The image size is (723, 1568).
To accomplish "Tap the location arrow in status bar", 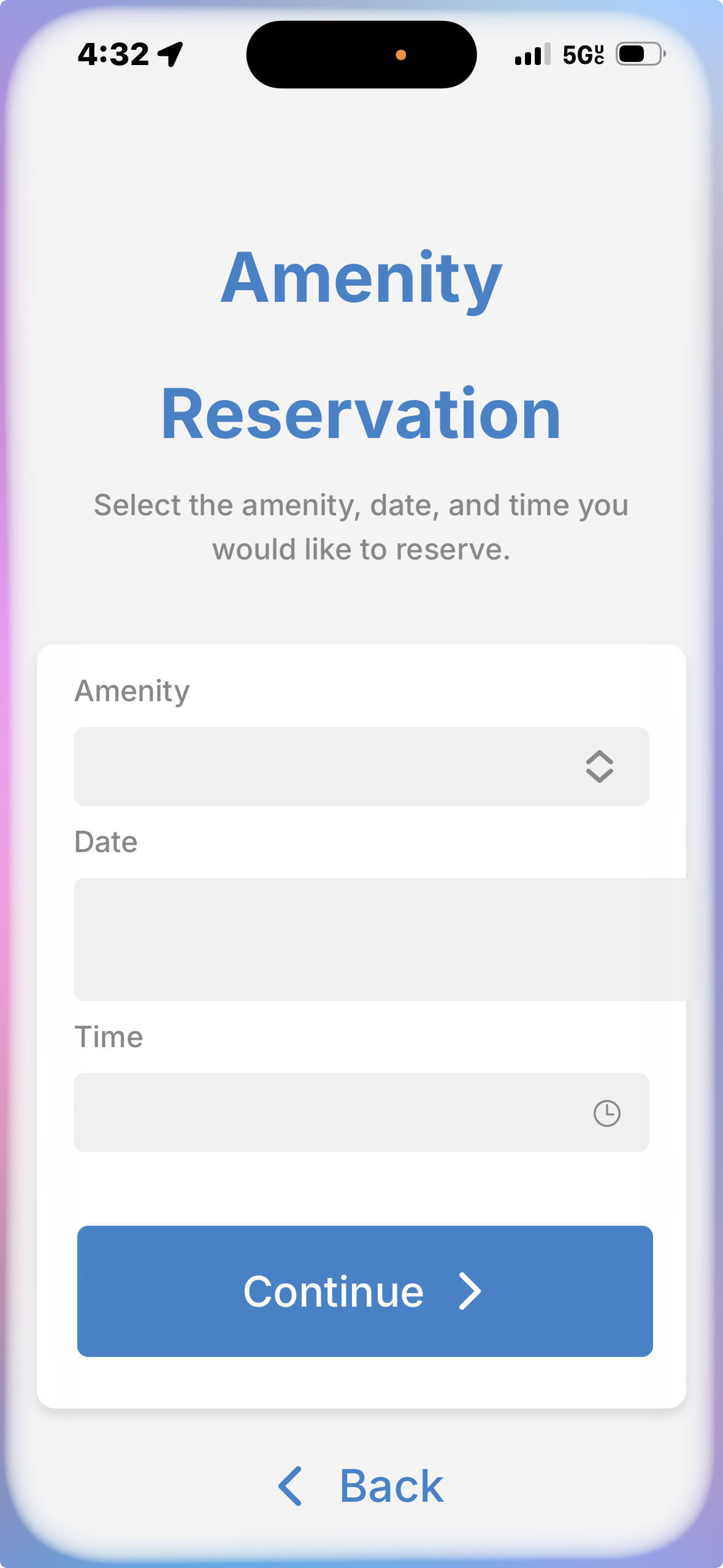I will click(170, 54).
